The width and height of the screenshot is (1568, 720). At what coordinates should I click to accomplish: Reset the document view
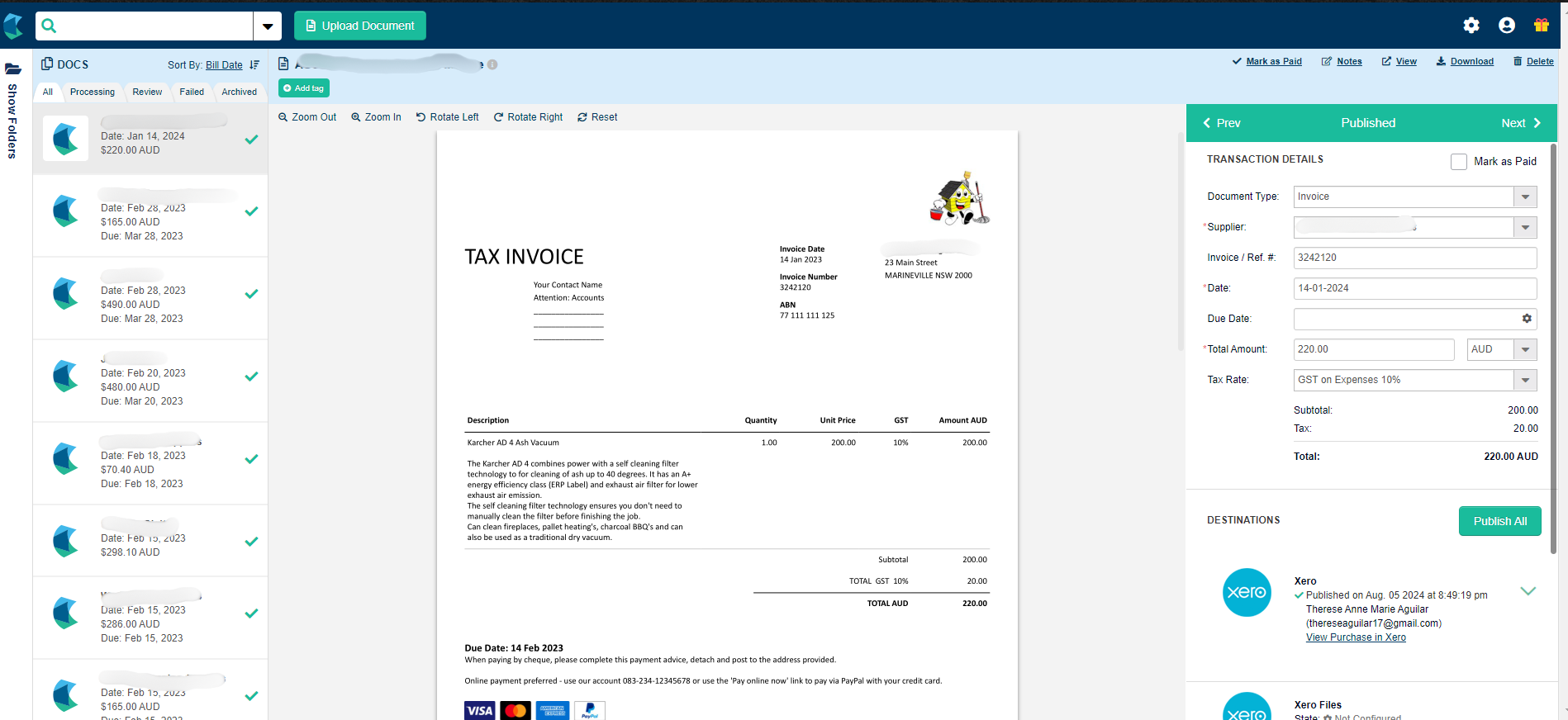597,117
